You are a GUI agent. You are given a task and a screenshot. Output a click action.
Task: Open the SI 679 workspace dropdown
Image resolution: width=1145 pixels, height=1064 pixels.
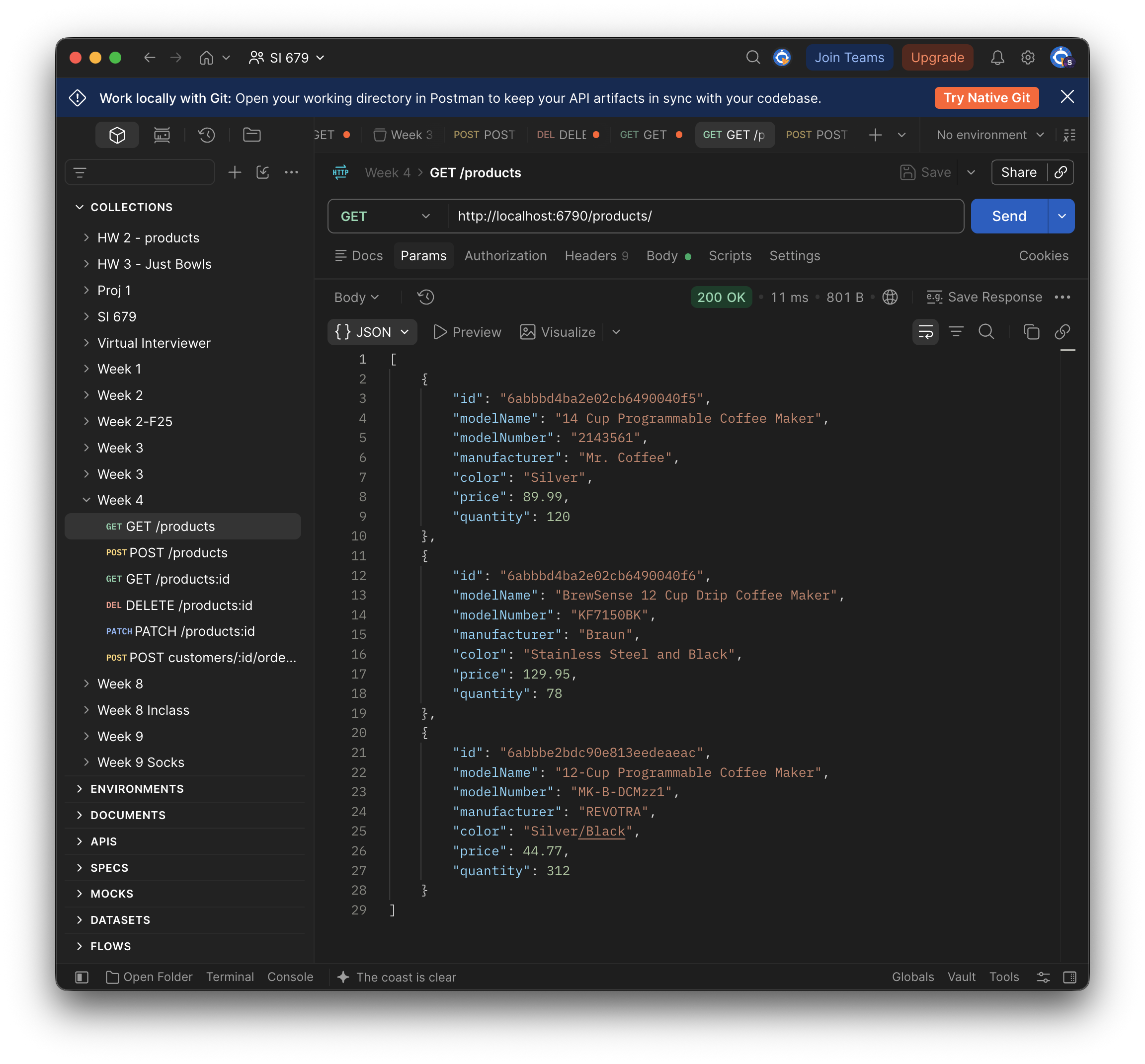287,58
